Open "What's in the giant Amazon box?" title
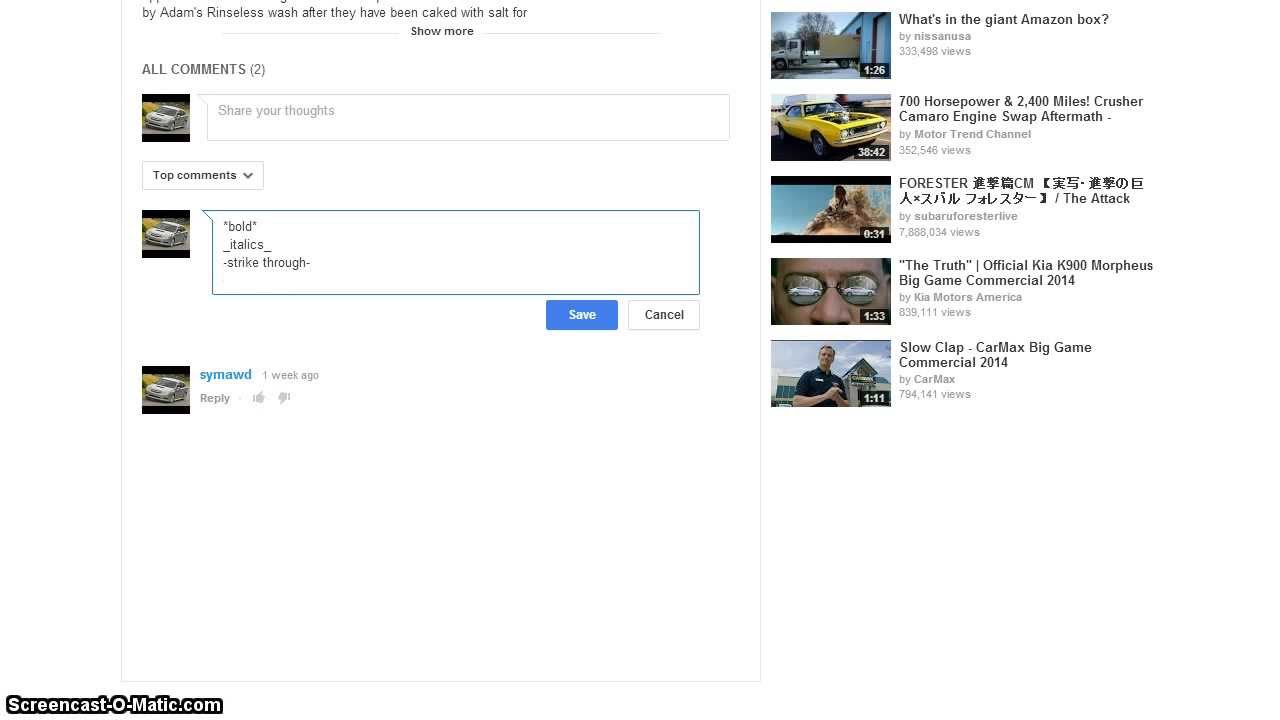1280x720 pixels. [x=1003, y=19]
